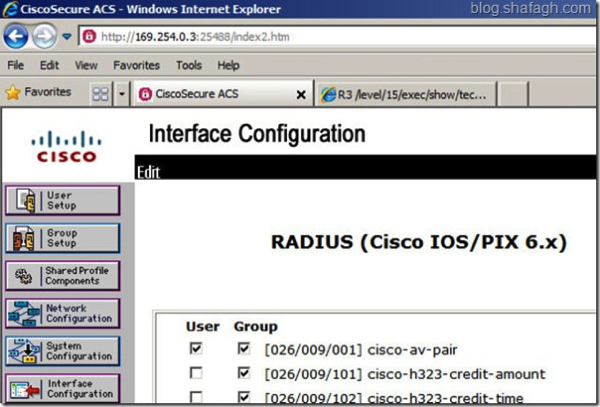
Task: Open the View menu
Action: (86, 65)
